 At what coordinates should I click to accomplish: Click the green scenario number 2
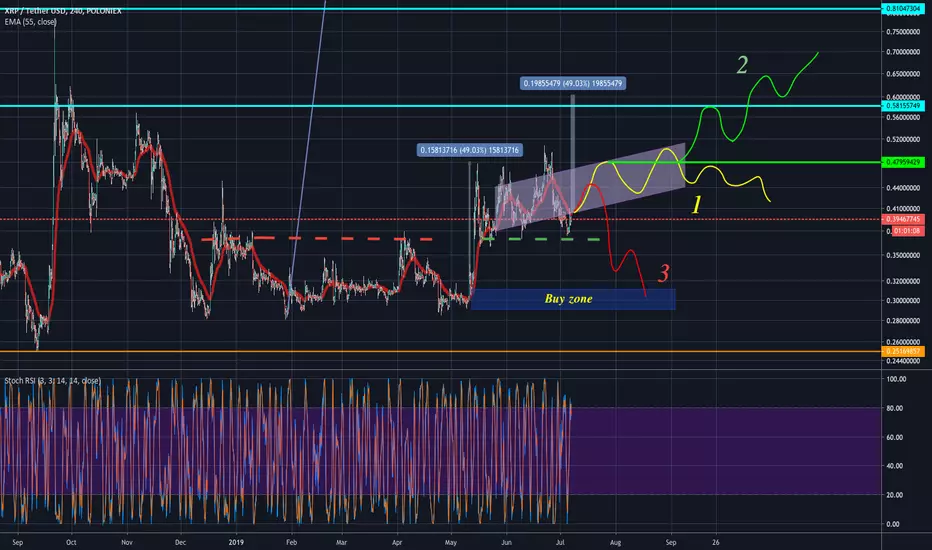click(x=742, y=65)
